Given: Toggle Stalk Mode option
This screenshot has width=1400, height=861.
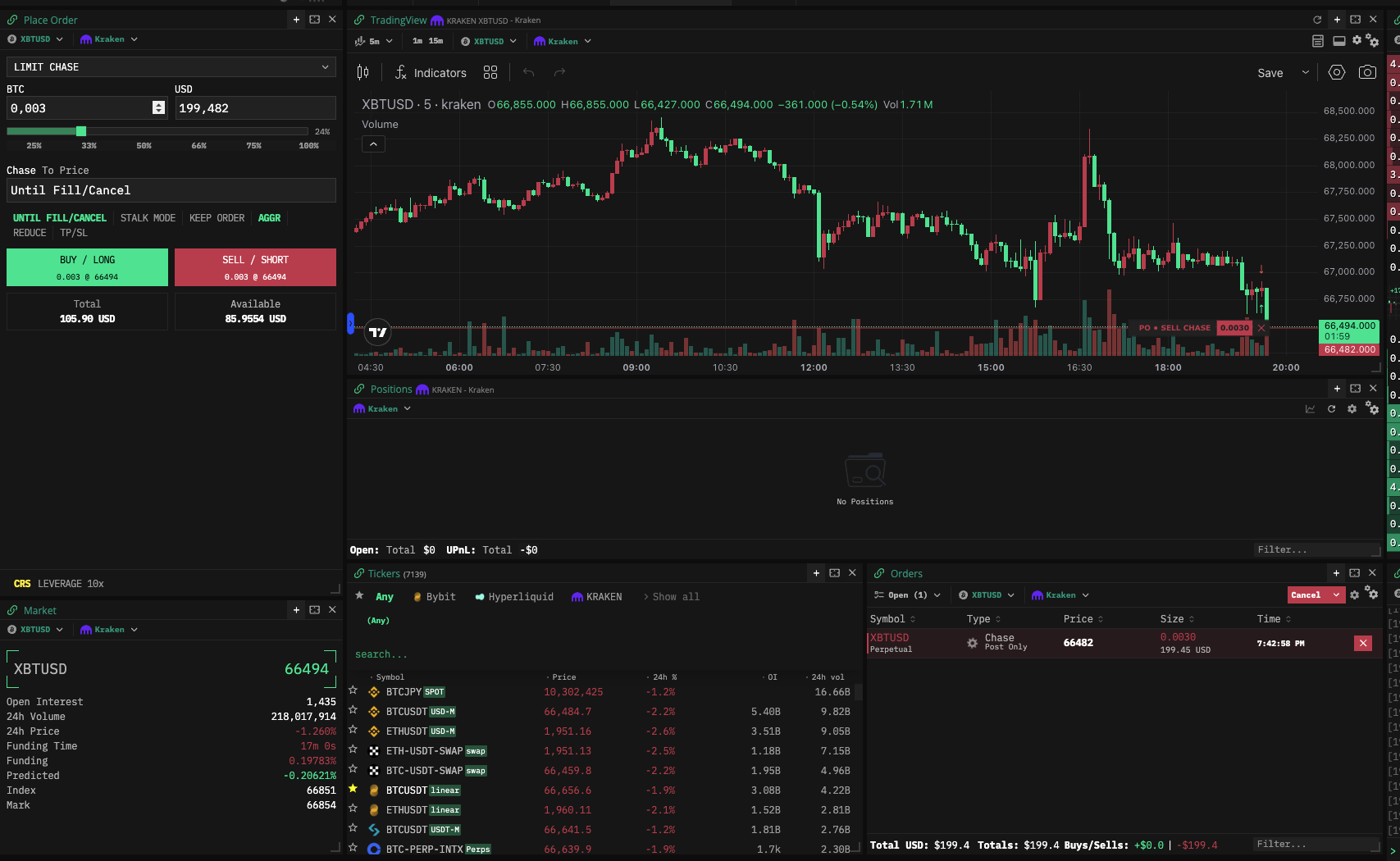Looking at the screenshot, I should pyautogui.click(x=148, y=218).
